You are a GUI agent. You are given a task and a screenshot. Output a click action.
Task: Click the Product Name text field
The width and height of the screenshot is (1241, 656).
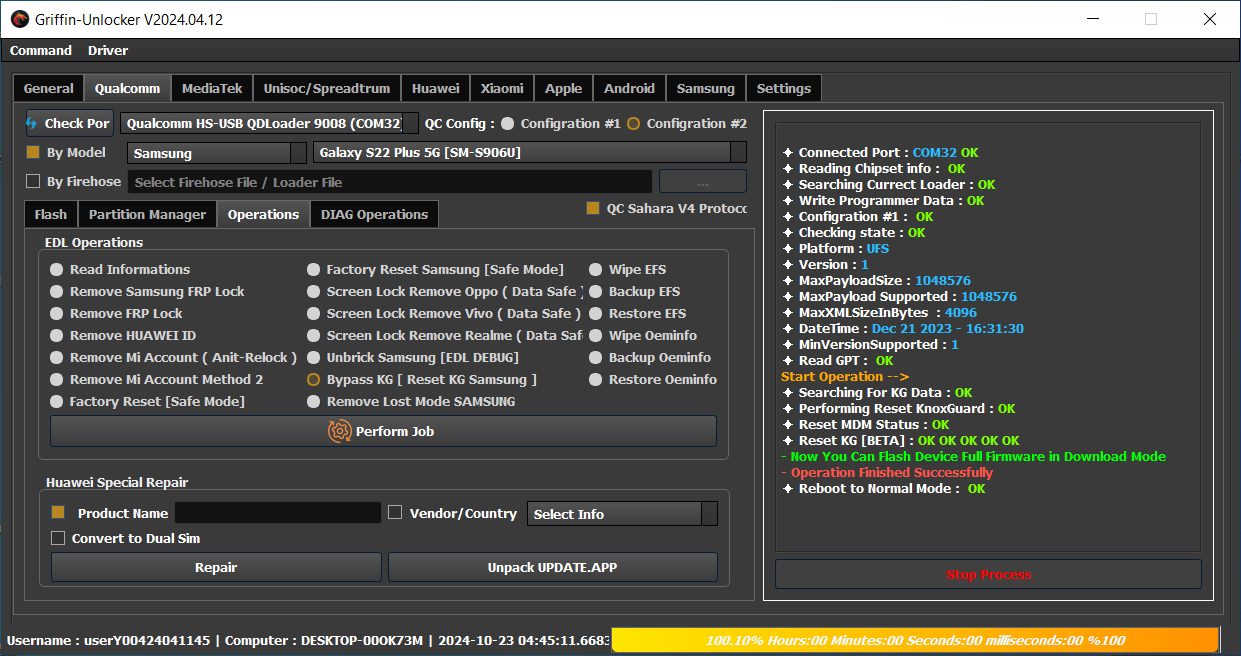coord(278,513)
